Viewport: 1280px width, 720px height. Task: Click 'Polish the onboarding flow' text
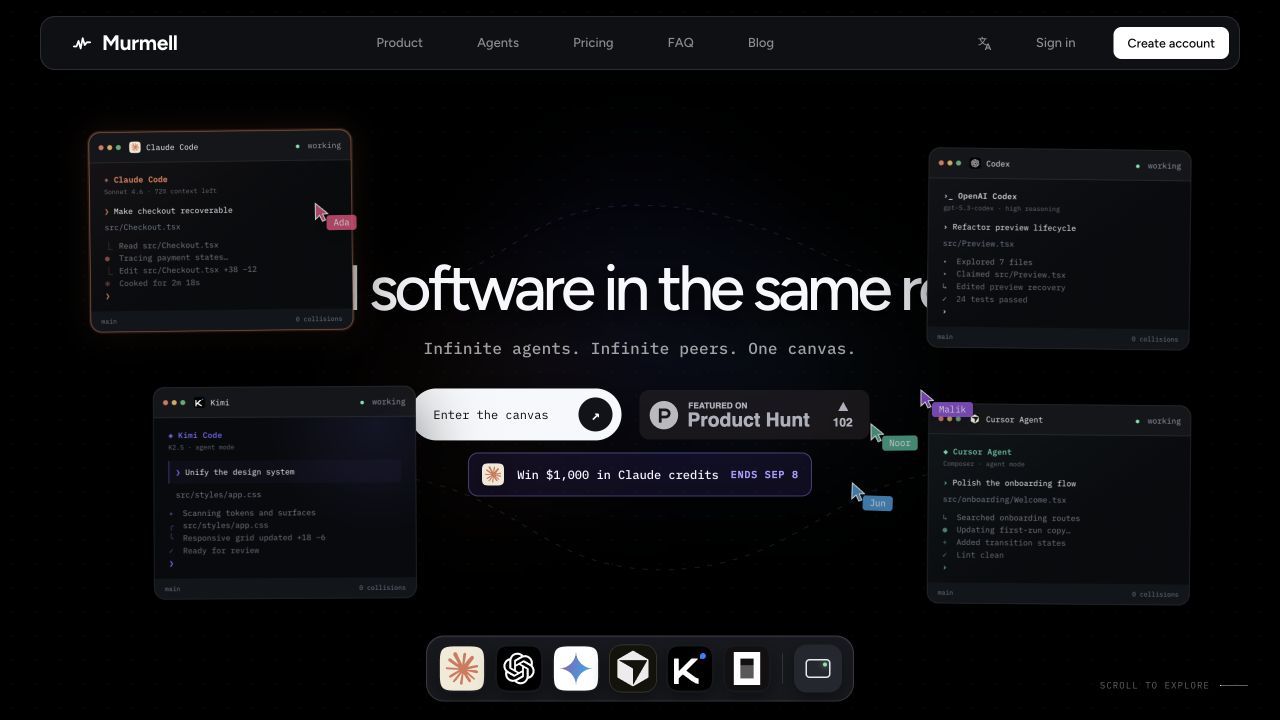click(1014, 483)
